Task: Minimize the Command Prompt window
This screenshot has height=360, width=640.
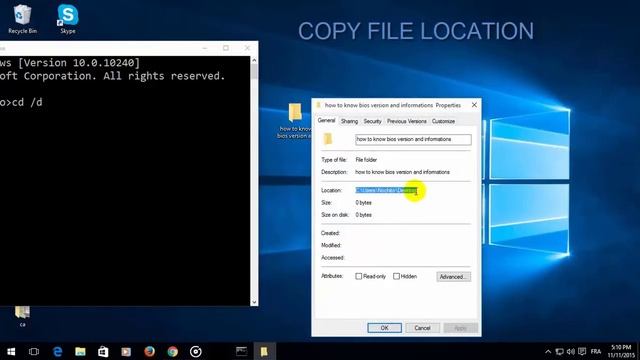Action: (205, 48)
